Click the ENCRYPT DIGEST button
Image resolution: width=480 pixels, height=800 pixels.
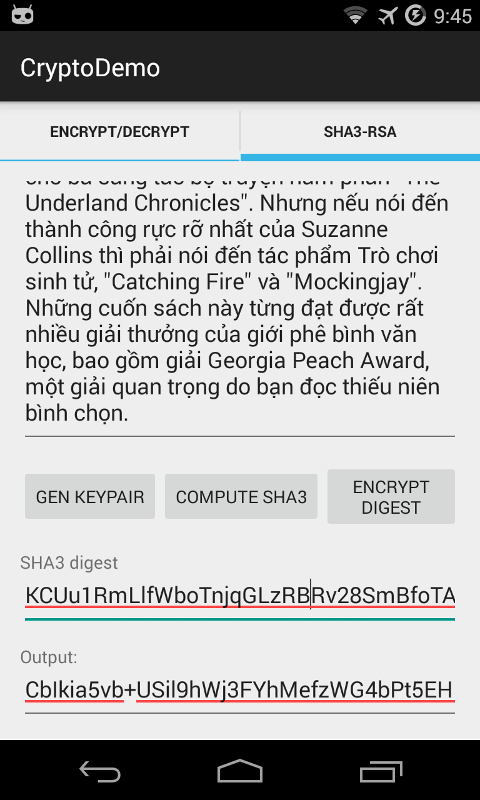[391, 497]
